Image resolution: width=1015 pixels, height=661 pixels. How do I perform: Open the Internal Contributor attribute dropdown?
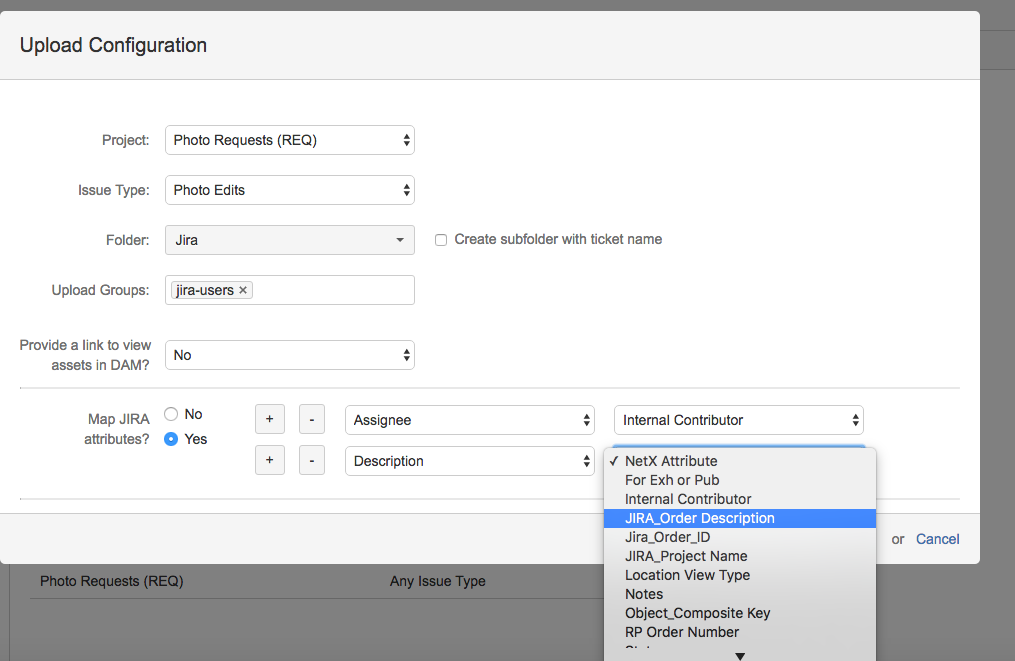(x=739, y=420)
